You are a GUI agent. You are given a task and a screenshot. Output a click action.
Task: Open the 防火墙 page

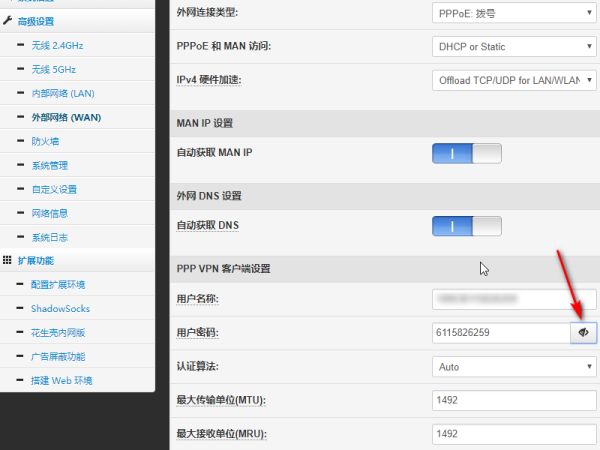(44, 141)
